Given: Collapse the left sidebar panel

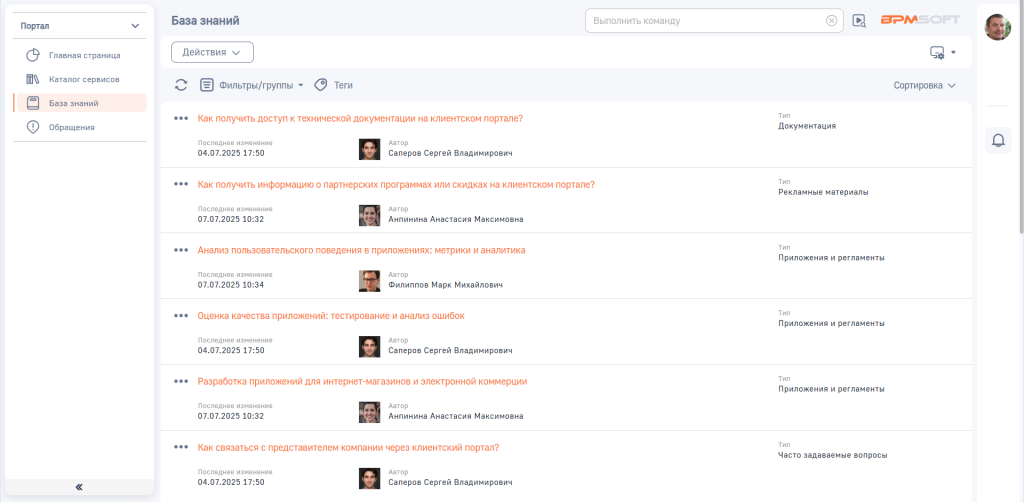Looking at the screenshot, I should (x=79, y=487).
